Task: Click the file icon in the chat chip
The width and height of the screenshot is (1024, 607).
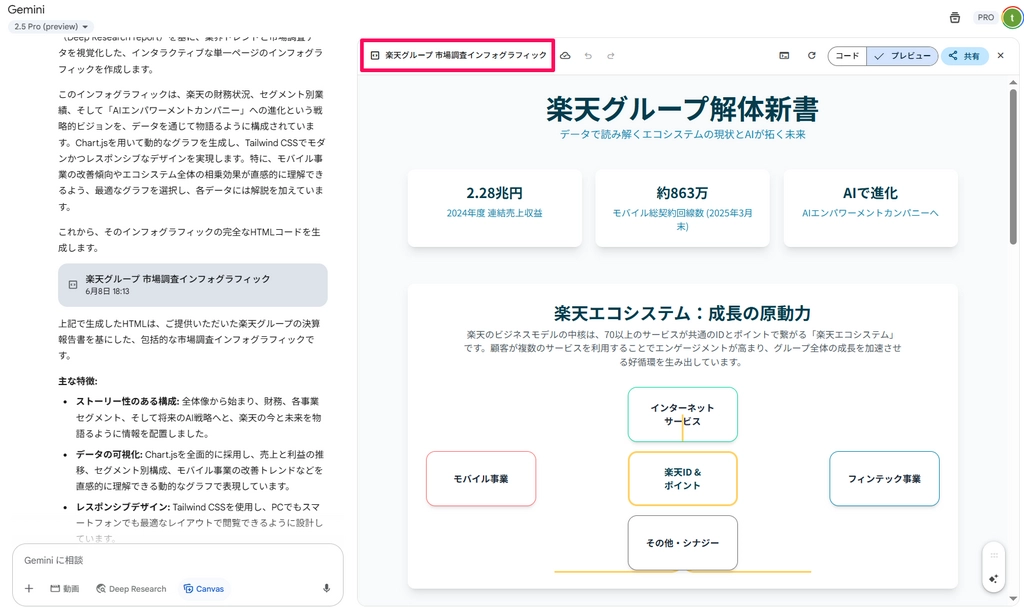Action: (x=73, y=285)
